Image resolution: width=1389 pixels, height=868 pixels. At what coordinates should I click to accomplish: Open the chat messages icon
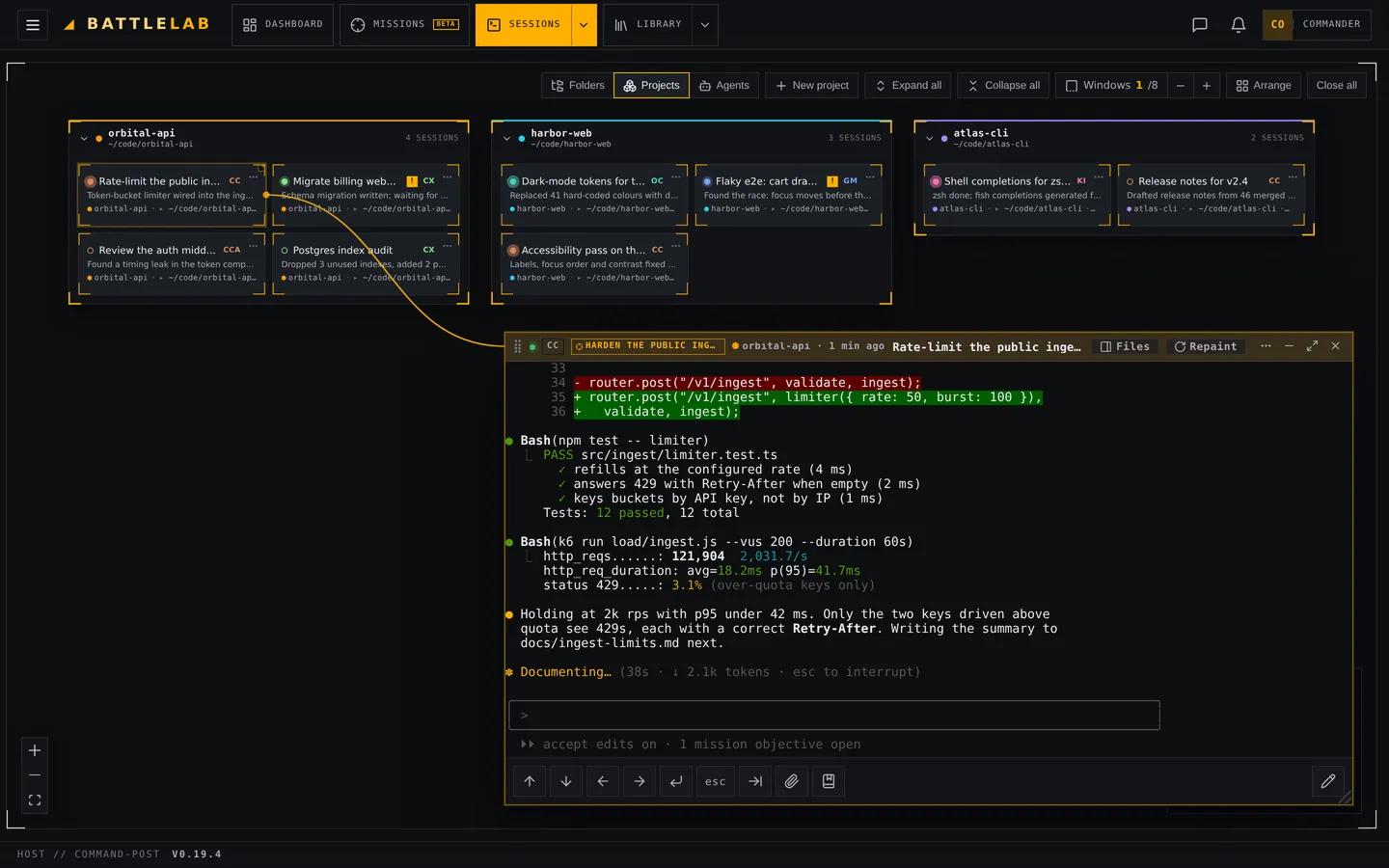[1200, 25]
